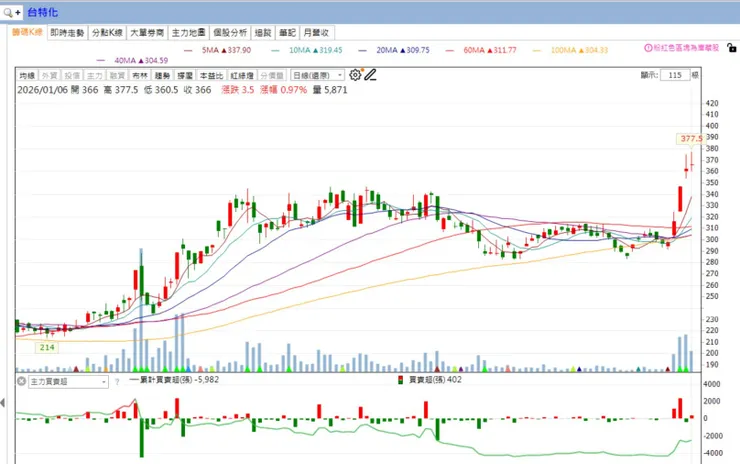Viewport: 740px width, 464px height.
Task: Toggle 分價量 price-volume button
Action: [x=272, y=76]
